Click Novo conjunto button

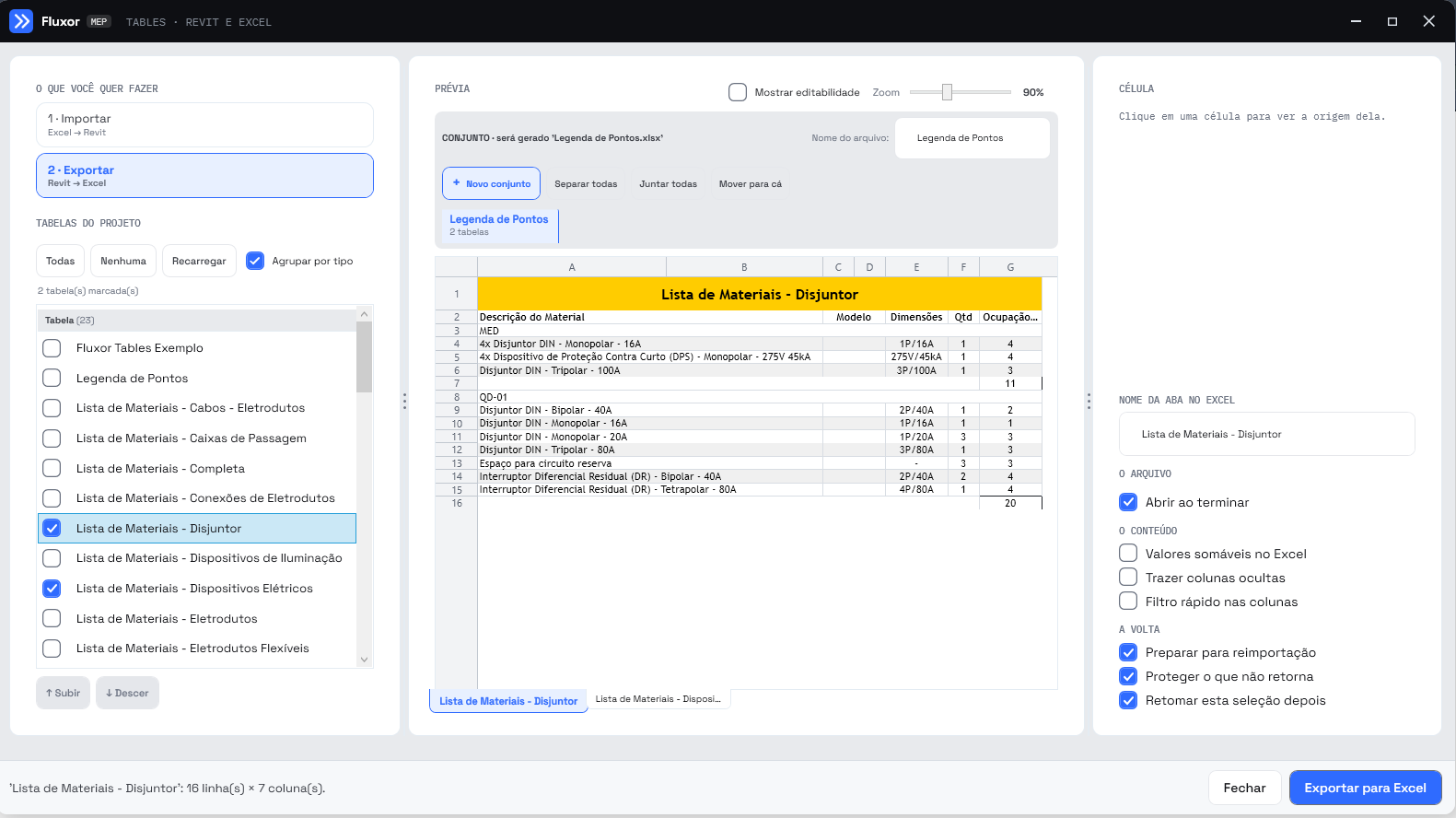coord(491,183)
